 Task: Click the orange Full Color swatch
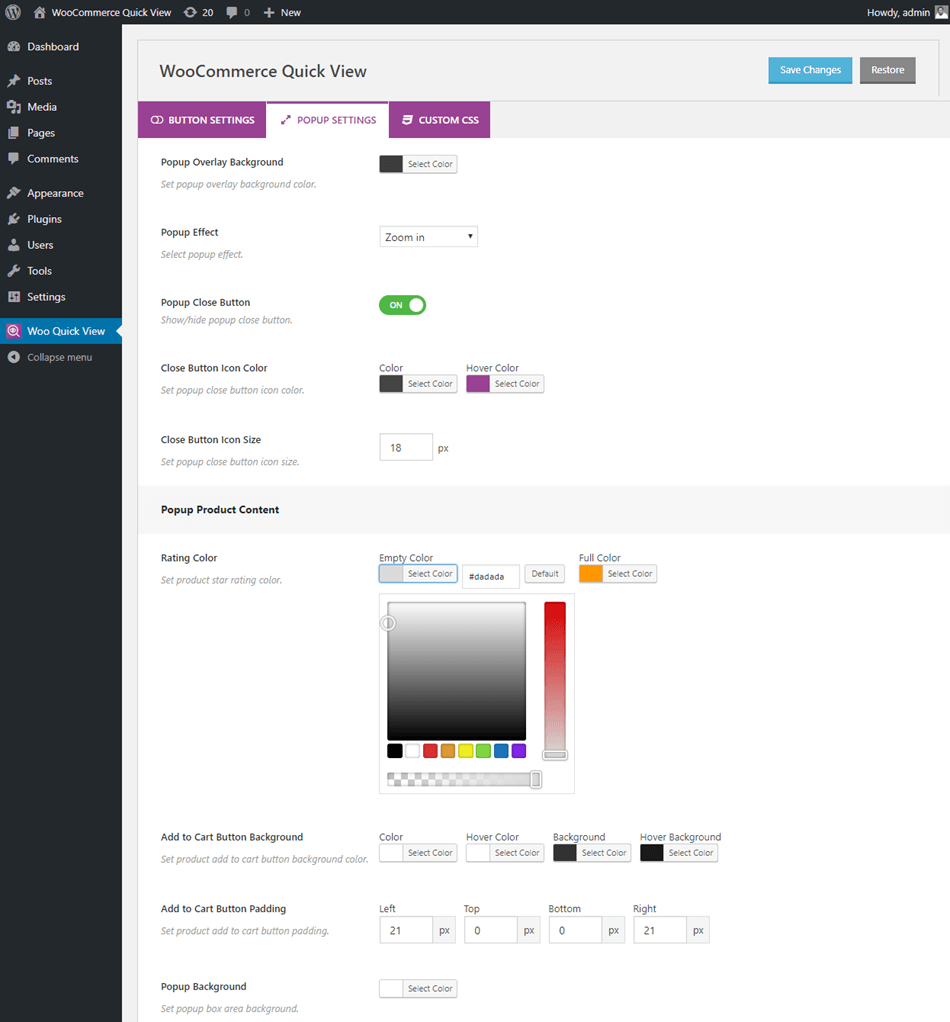coord(591,574)
